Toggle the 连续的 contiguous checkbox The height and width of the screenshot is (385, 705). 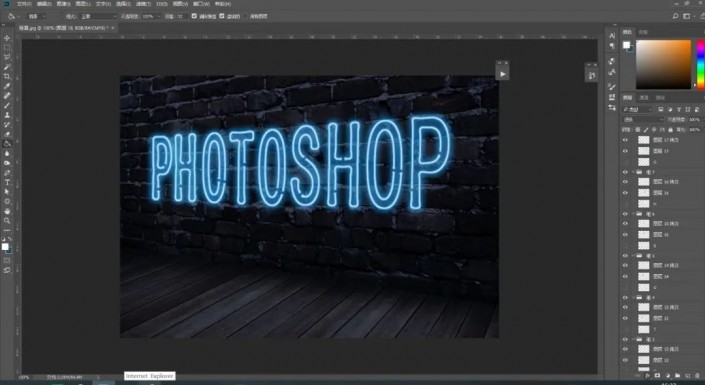point(222,16)
